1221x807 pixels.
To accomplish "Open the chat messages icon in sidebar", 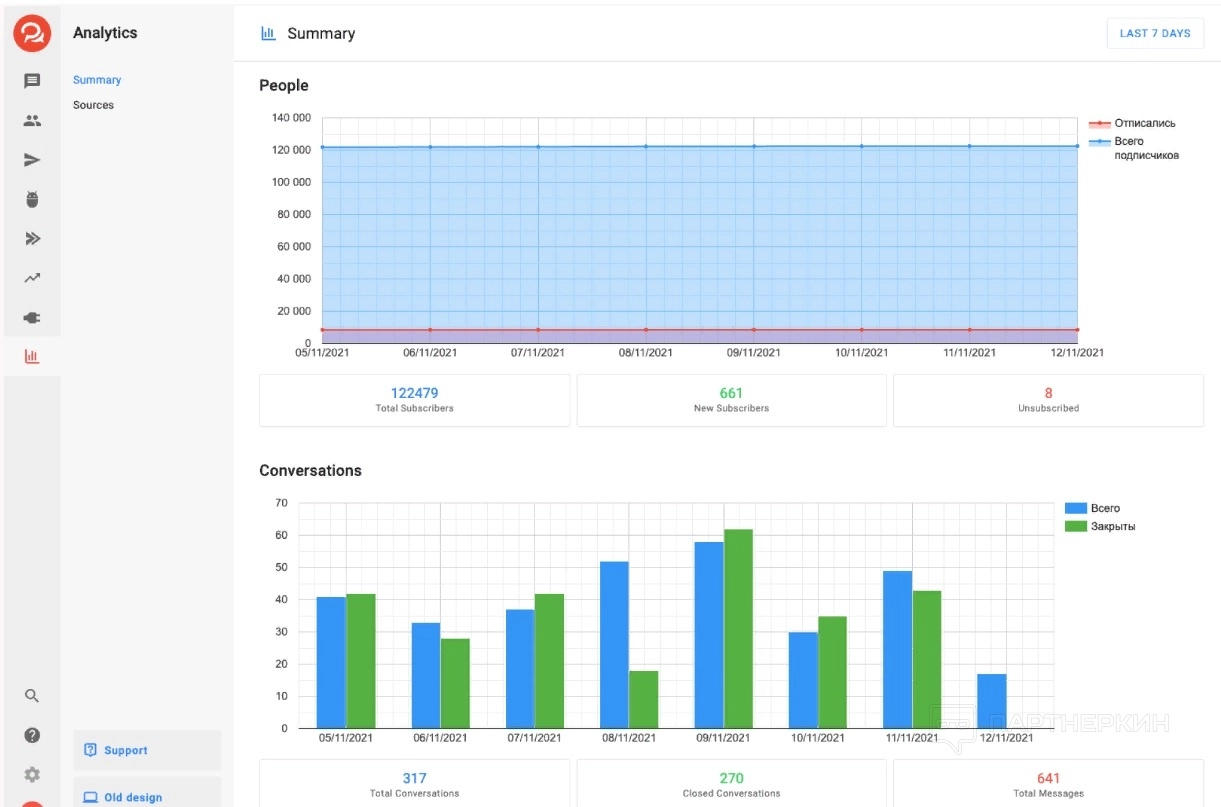I will point(32,81).
